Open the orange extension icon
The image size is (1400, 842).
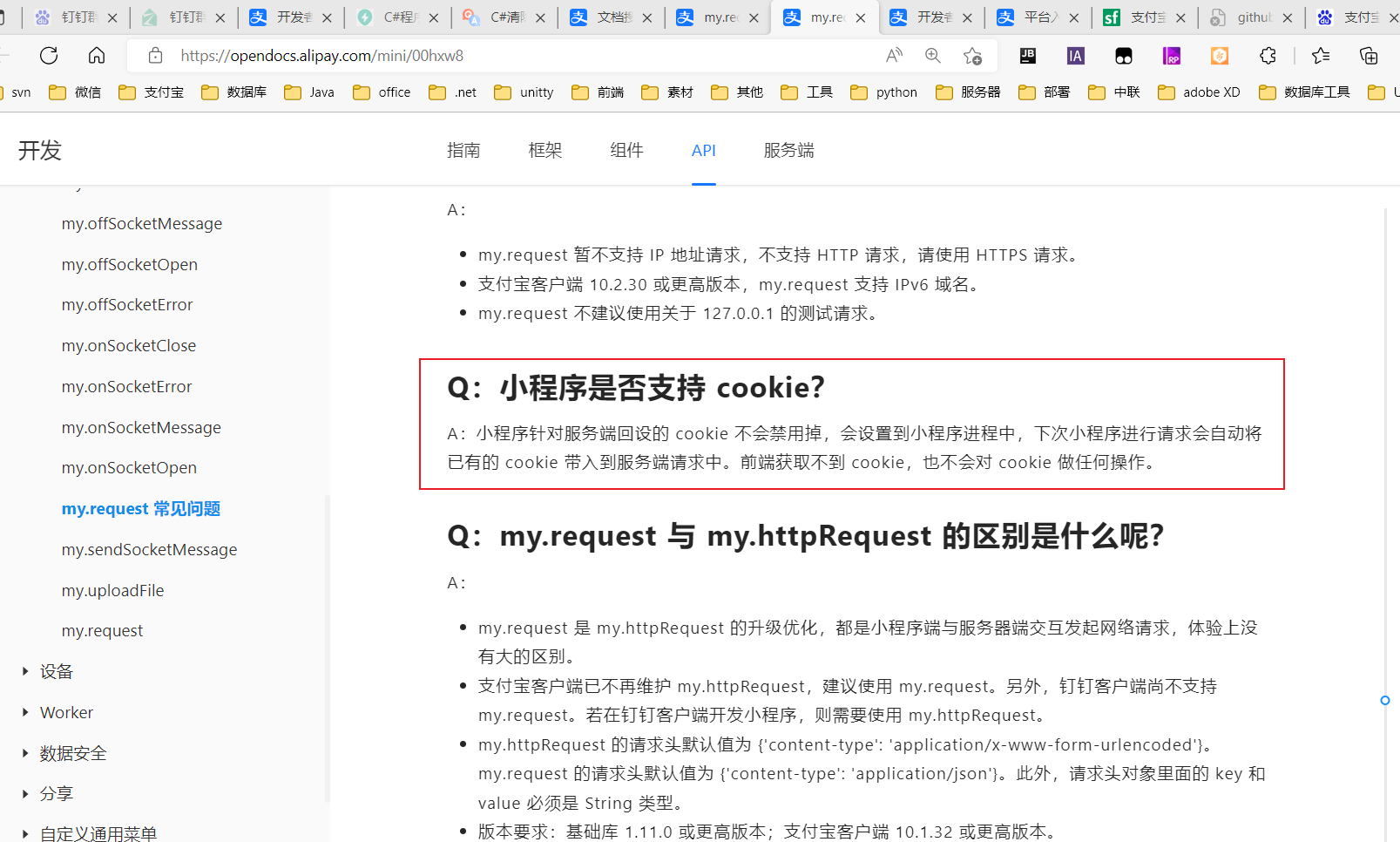pos(1220,56)
